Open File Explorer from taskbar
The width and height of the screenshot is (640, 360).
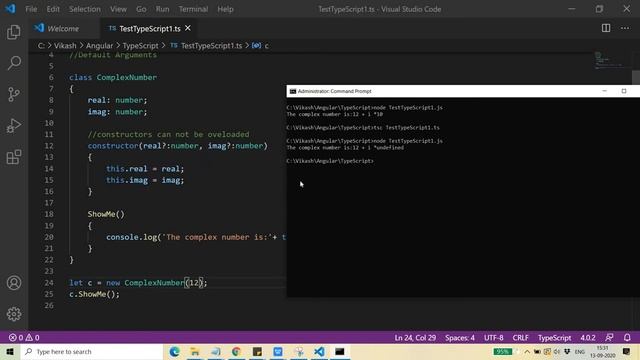point(195,351)
